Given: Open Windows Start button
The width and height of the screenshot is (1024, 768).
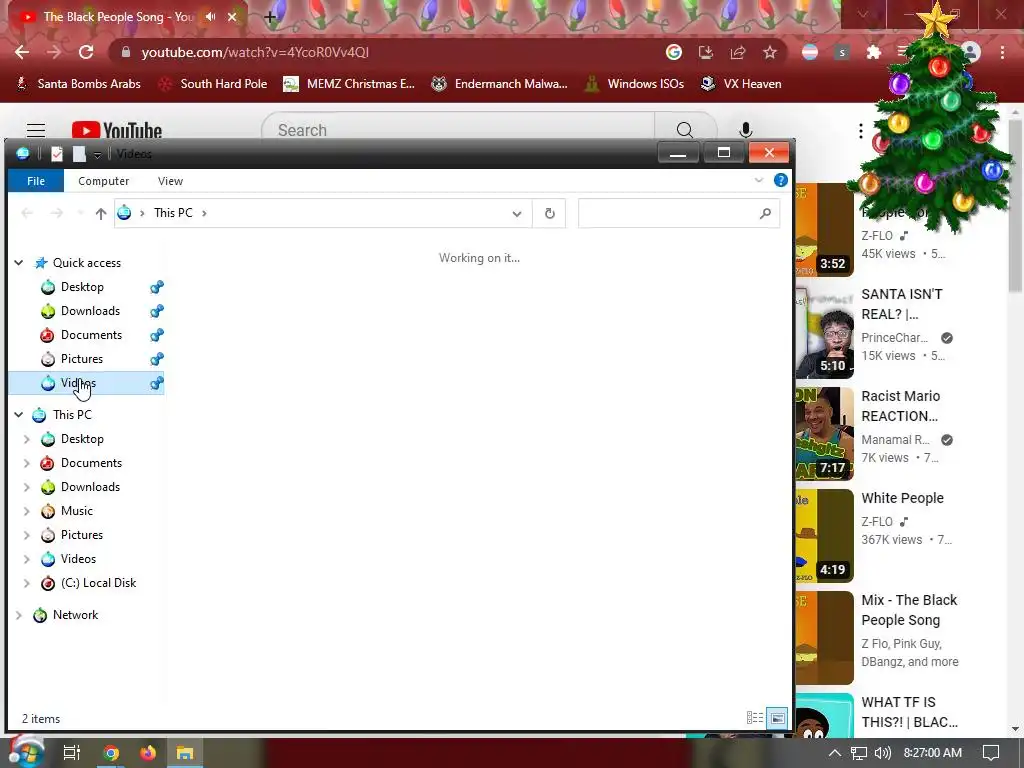Looking at the screenshot, I should click(x=25, y=752).
